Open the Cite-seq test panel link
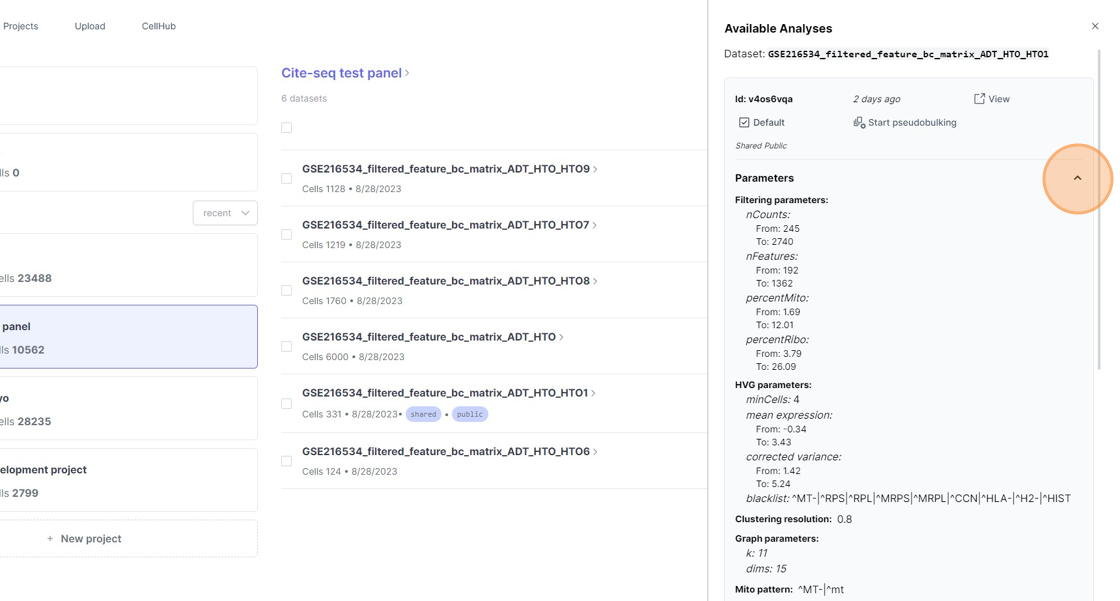The height and width of the screenshot is (601, 1120). point(341,73)
